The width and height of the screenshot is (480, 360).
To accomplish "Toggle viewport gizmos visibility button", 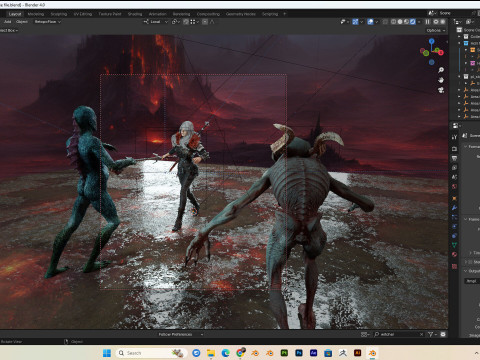I will click(355, 22).
